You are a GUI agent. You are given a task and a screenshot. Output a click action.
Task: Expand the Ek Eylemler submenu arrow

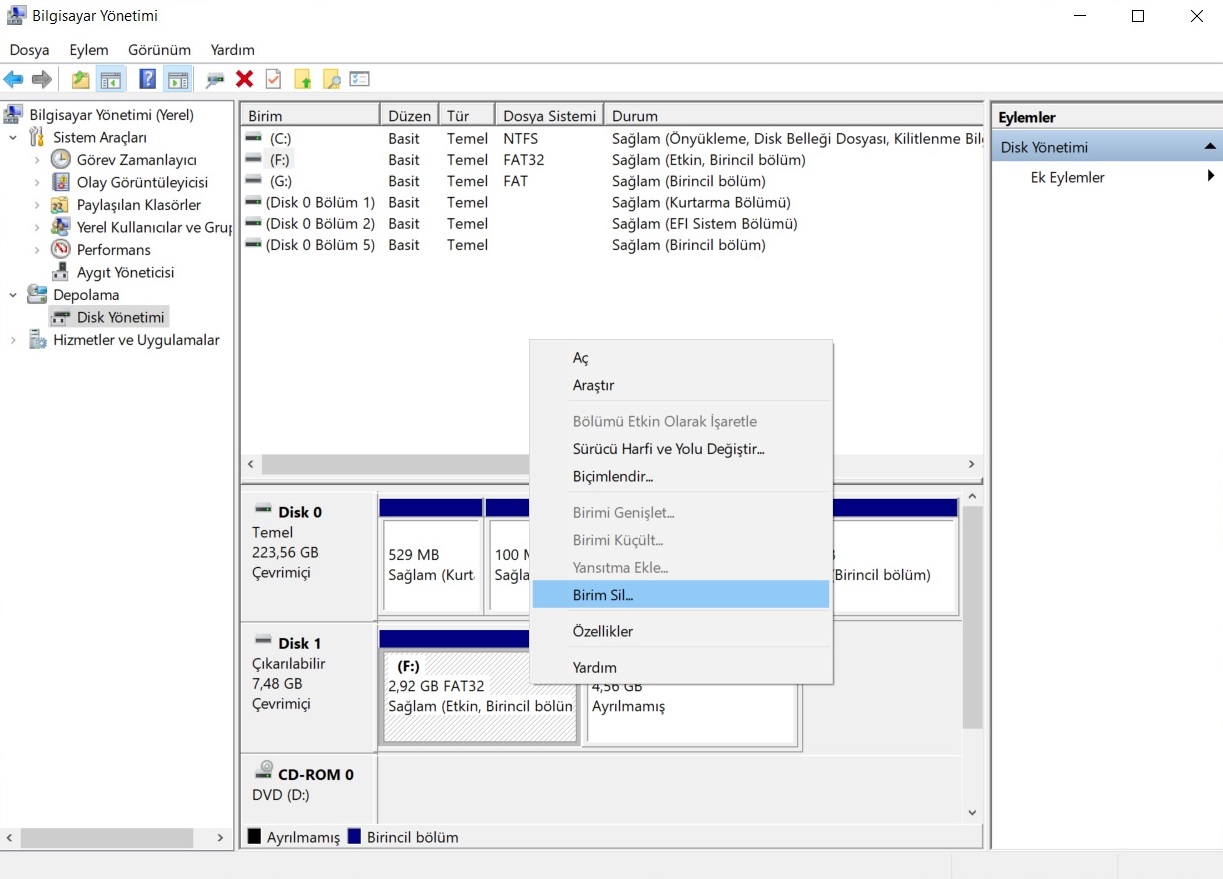coord(1211,176)
